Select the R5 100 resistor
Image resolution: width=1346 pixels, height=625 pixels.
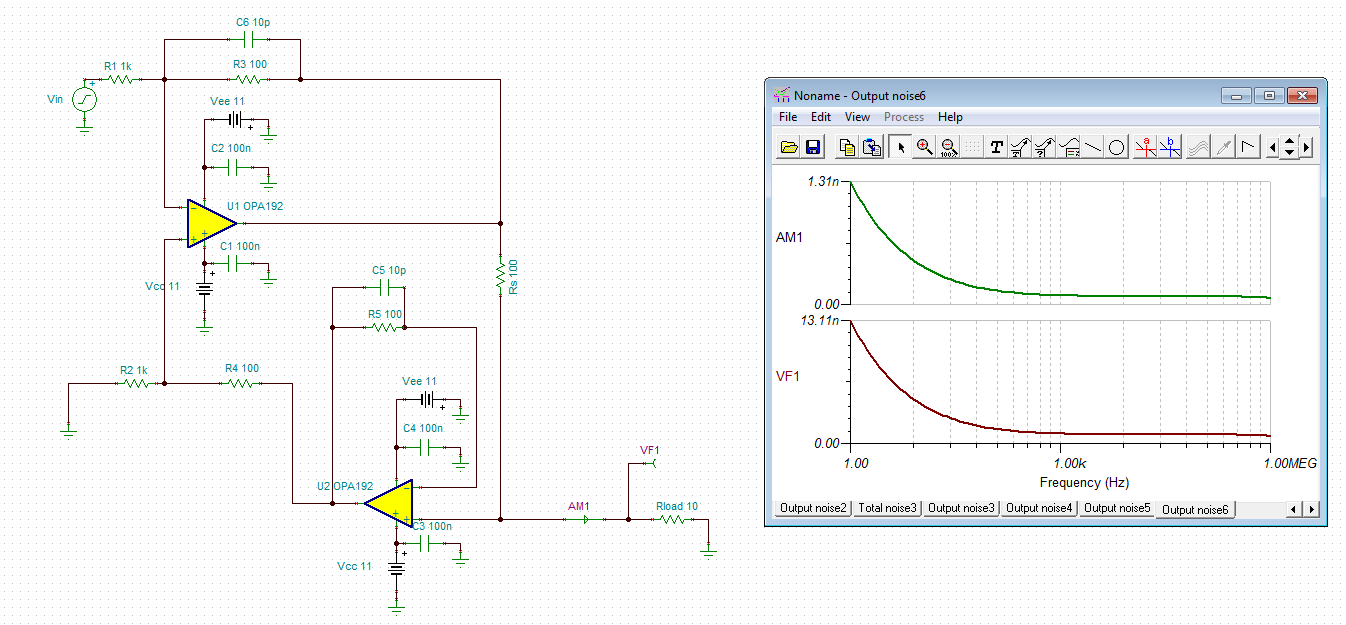(x=385, y=326)
